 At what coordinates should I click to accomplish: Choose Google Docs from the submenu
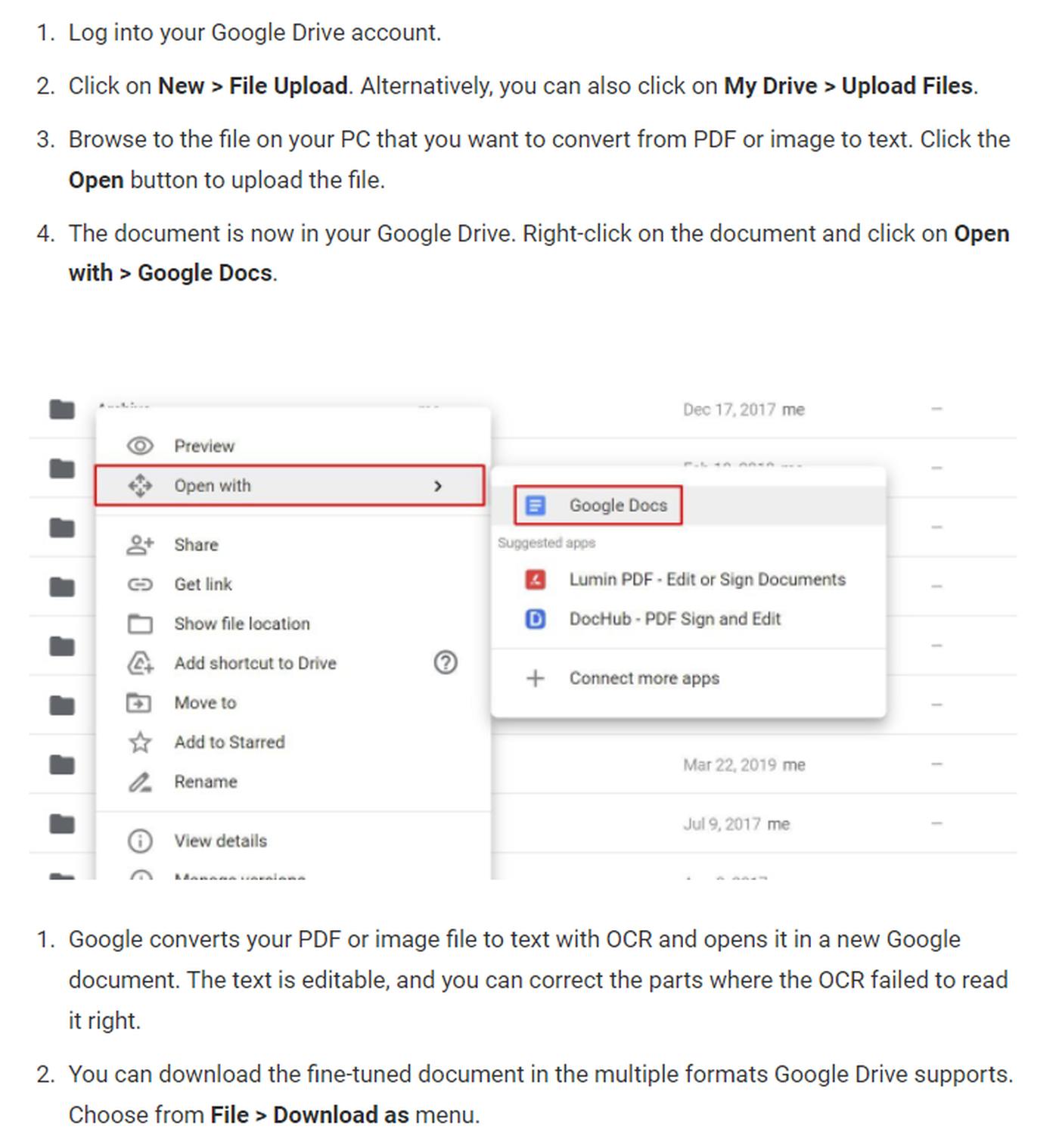pyautogui.click(x=617, y=506)
